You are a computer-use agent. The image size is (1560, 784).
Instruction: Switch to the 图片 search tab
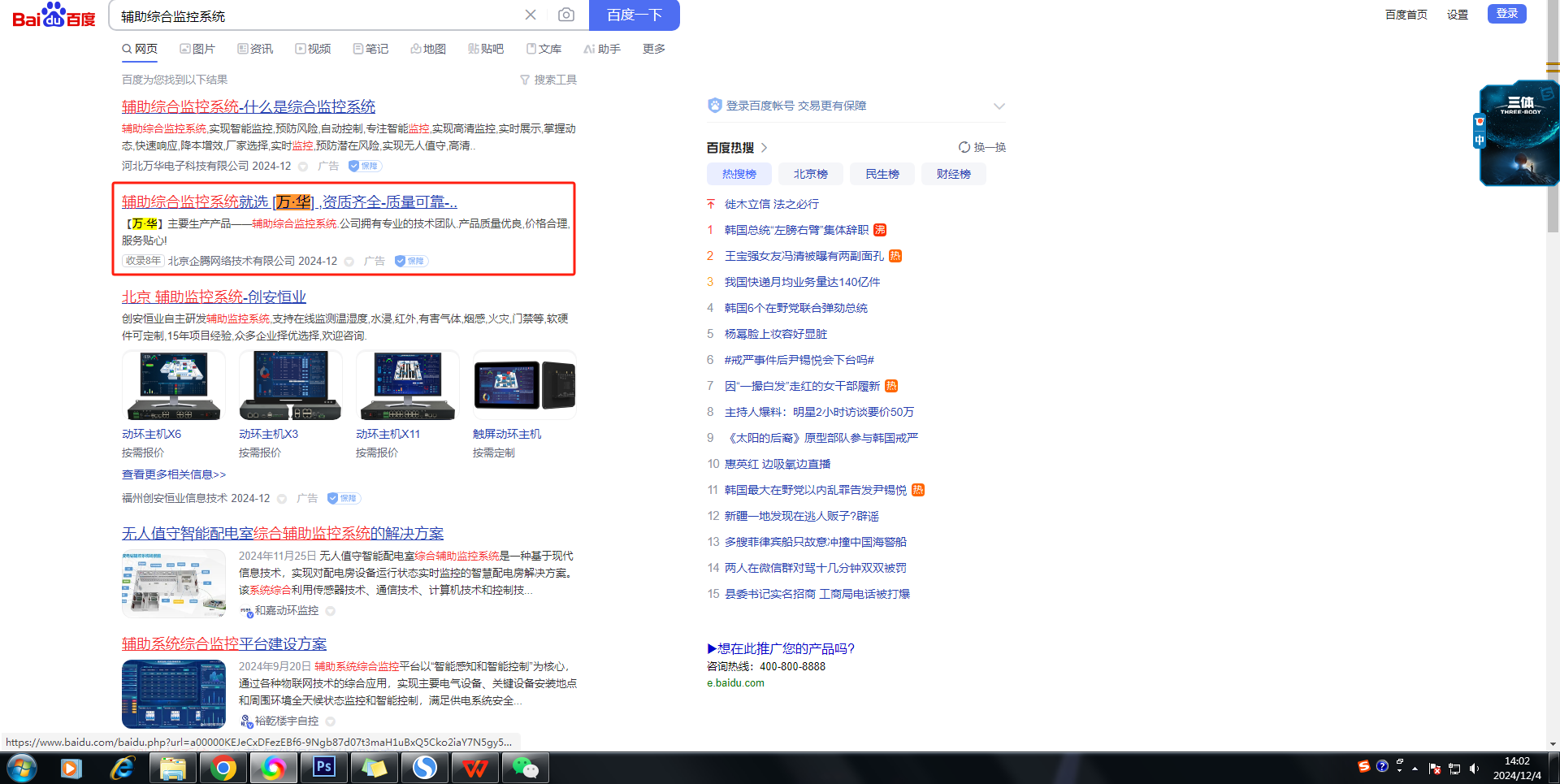(197, 49)
